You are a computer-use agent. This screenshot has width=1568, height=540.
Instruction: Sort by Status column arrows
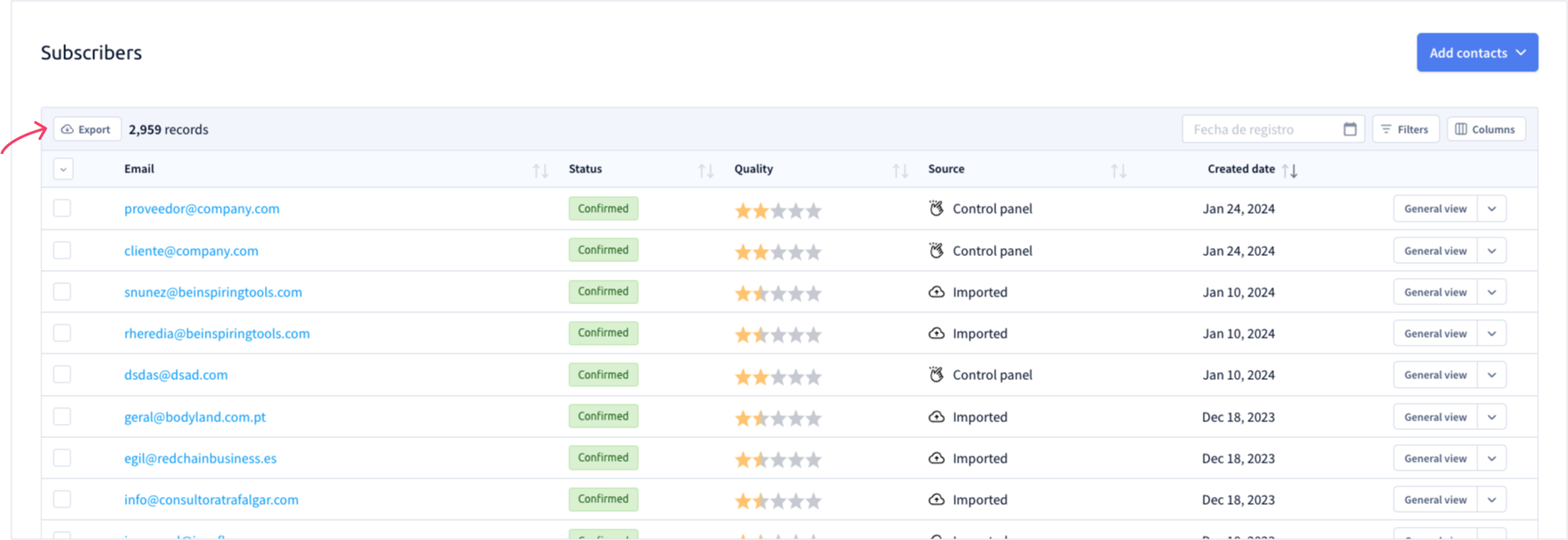pos(706,171)
